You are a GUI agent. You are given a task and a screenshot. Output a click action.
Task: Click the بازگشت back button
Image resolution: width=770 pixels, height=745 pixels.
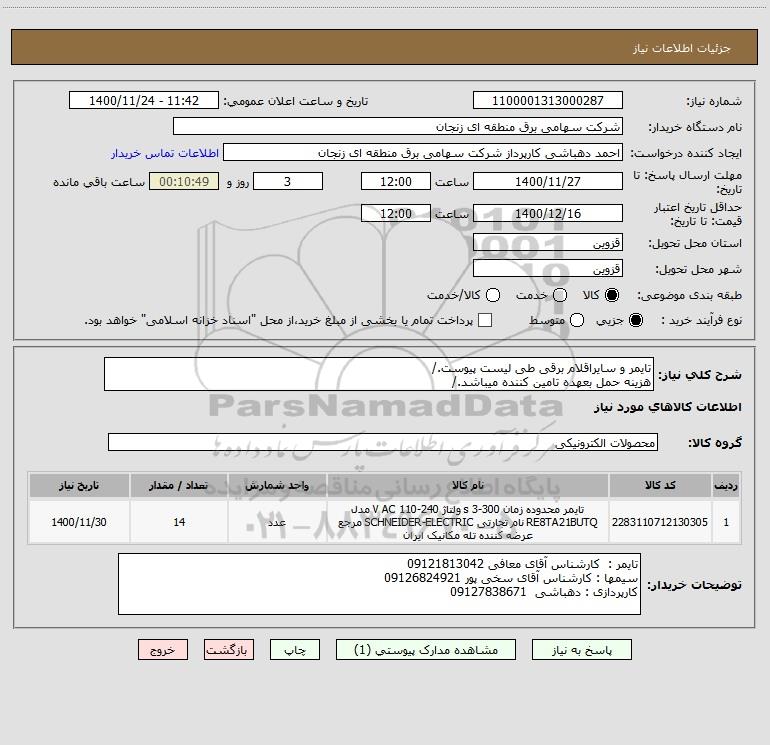pyautogui.click(x=229, y=650)
